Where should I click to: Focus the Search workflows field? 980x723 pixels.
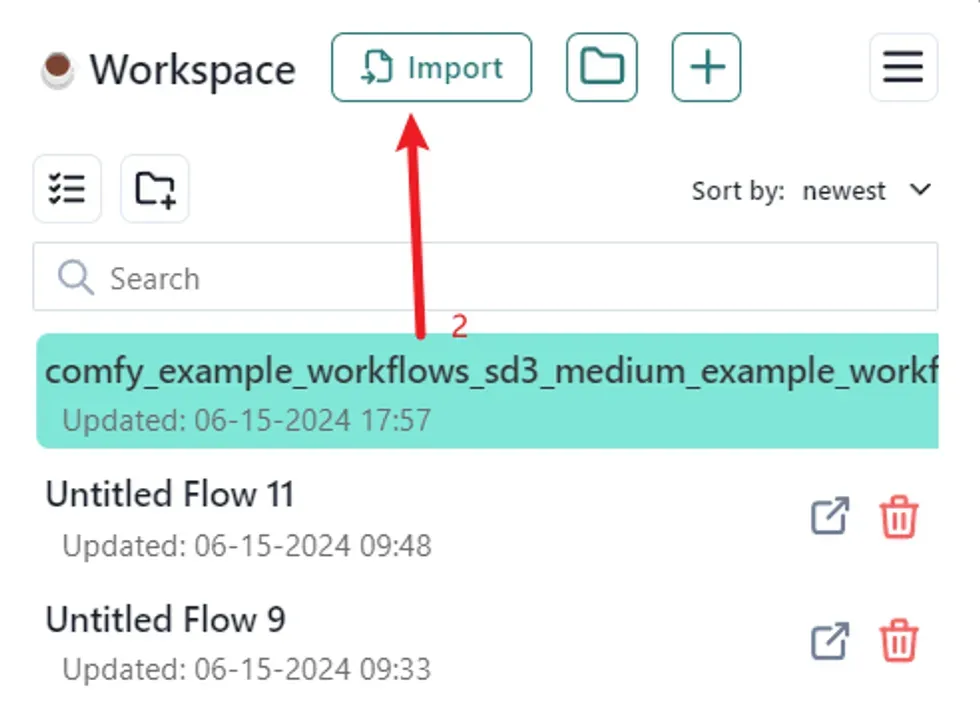pos(500,278)
